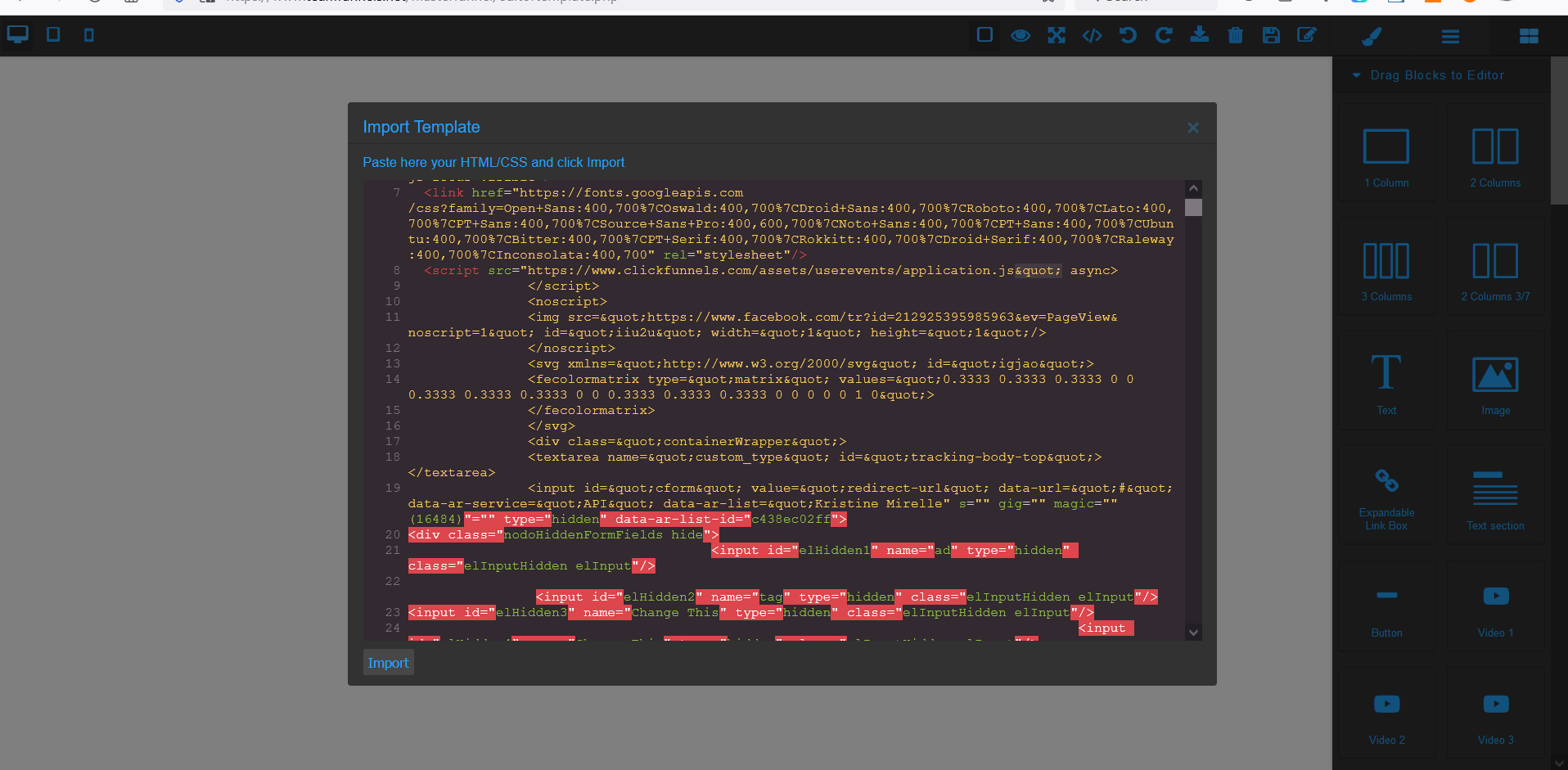
Task: Click blocks panel scrollbar down arrow
Action: pyautogui.click(x=1559, y=763)
